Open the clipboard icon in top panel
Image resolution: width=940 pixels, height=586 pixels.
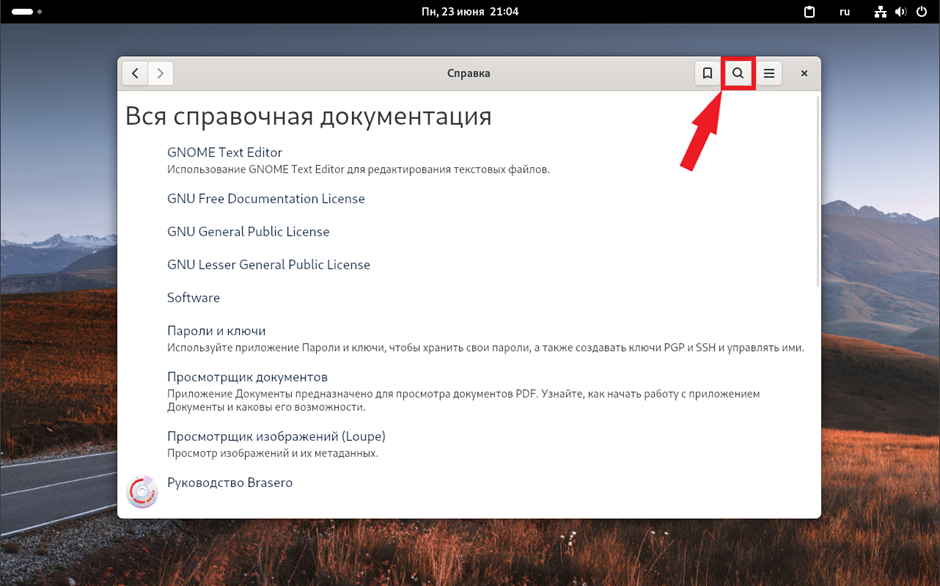[x=810, y=12]
